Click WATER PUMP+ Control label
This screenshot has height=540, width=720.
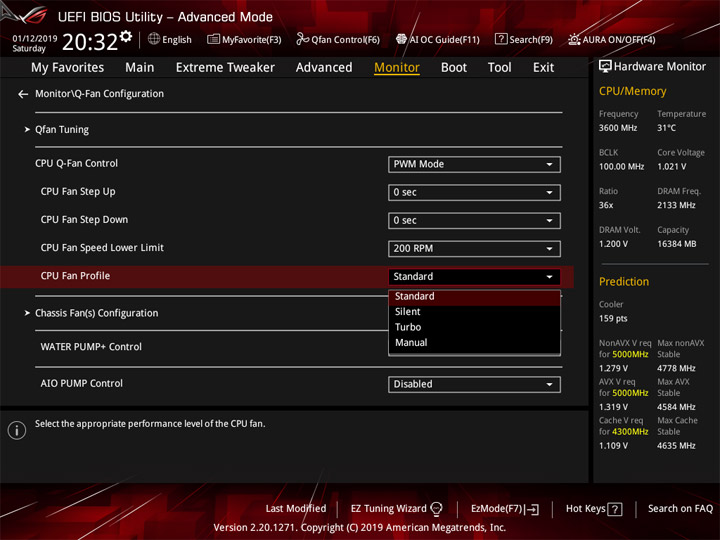(91, 347)
